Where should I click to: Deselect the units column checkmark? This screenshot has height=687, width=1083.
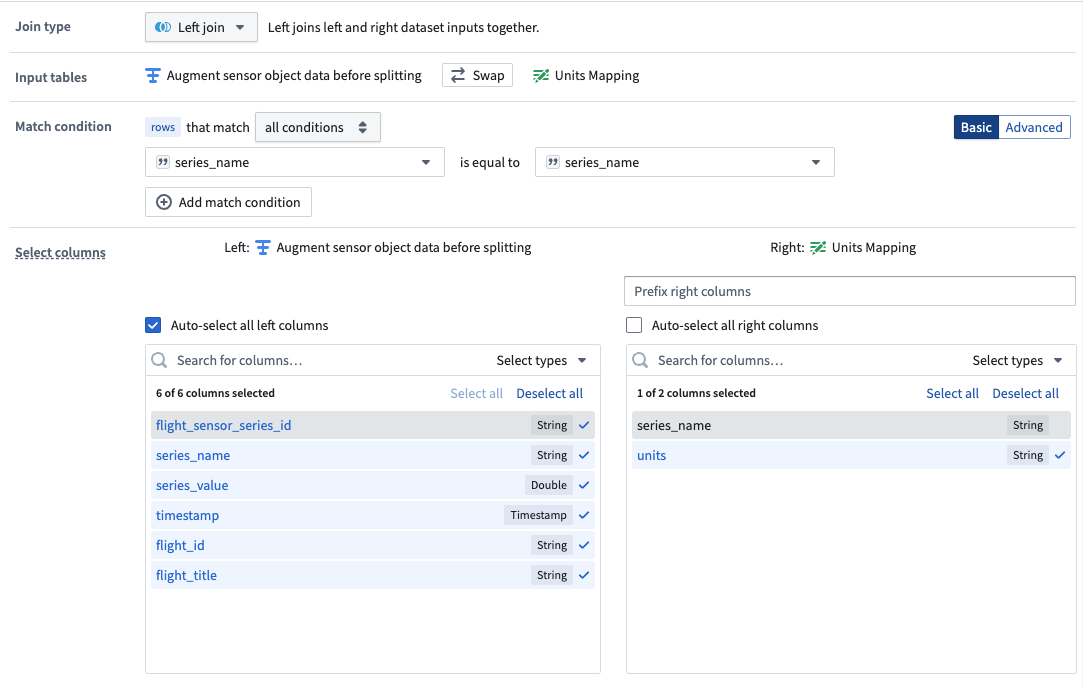[1060, 455]
